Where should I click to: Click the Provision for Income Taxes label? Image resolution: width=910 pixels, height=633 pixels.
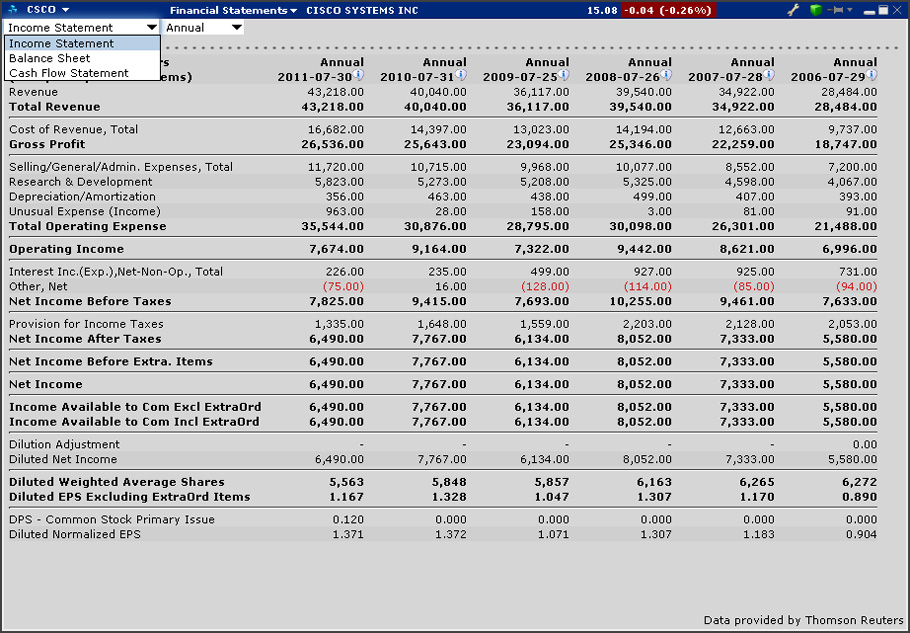click(86, 324)
